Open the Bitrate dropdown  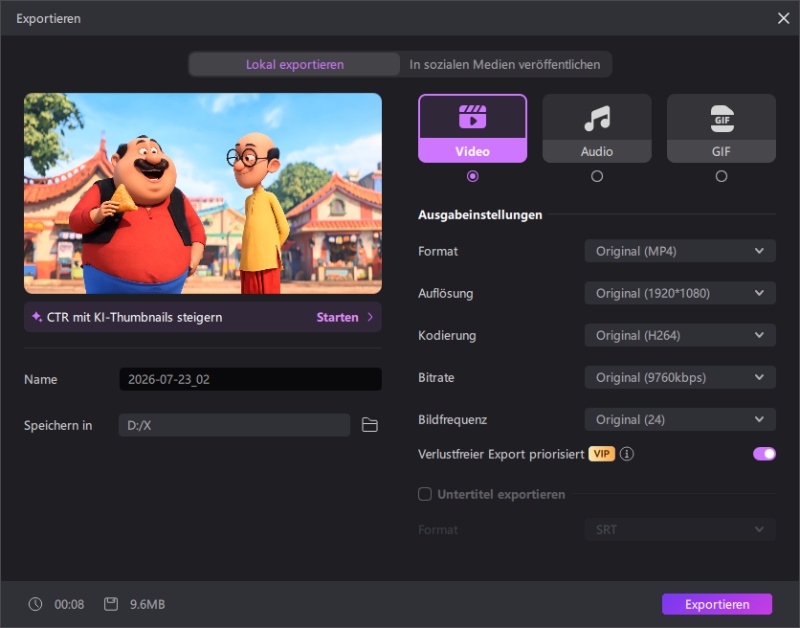pyautogui.click(x=680, y=378)
